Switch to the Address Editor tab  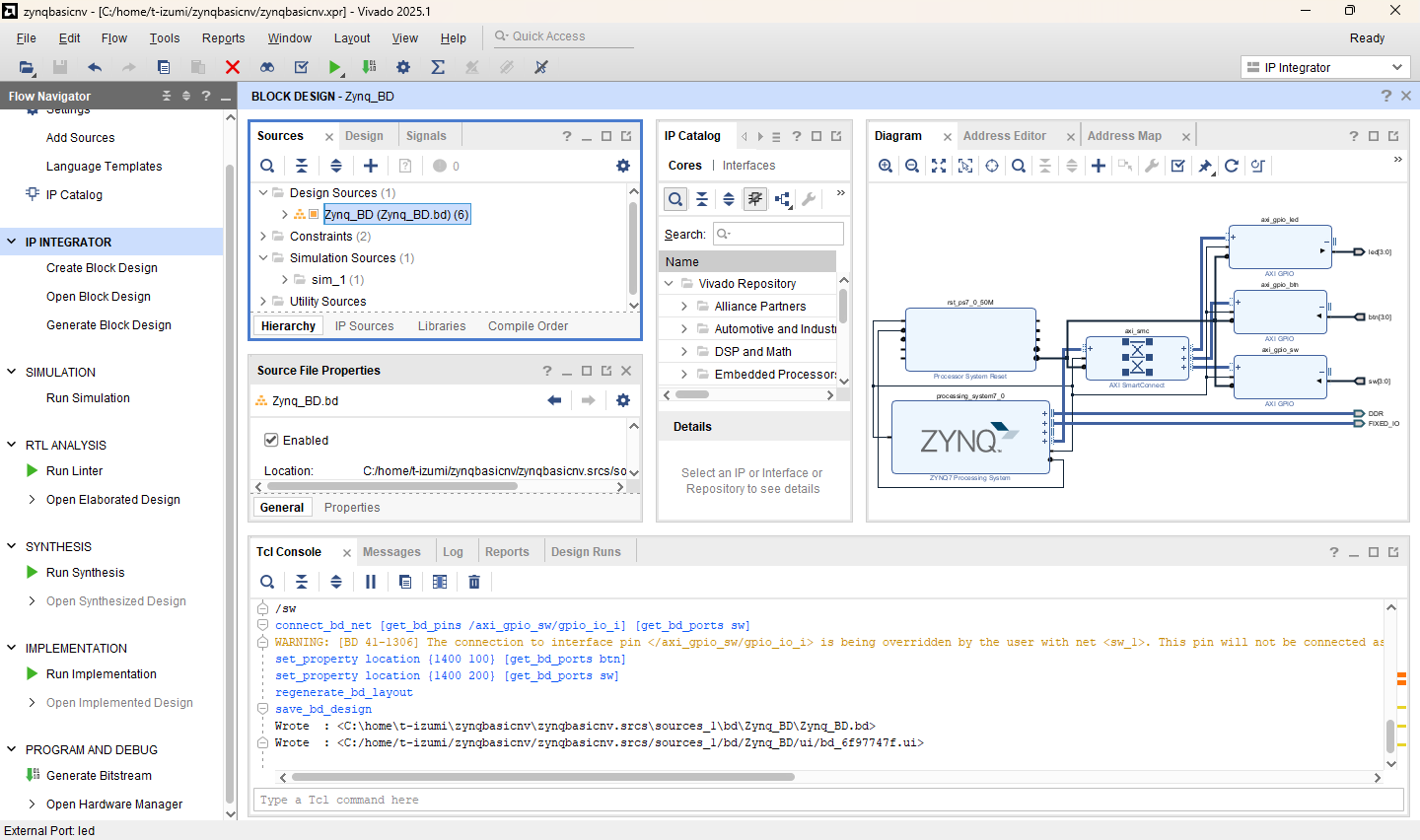[x=1004, y=136]
